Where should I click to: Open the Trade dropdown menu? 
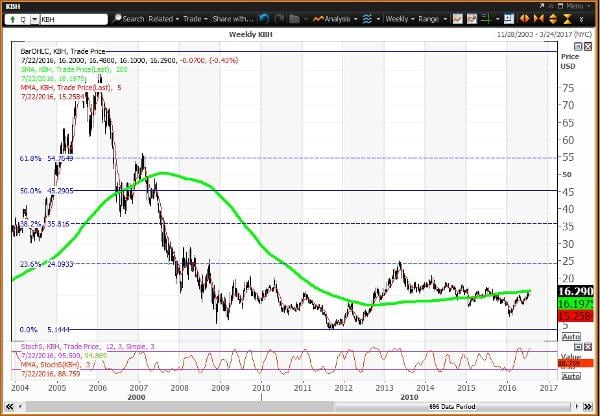pos(195,19)
